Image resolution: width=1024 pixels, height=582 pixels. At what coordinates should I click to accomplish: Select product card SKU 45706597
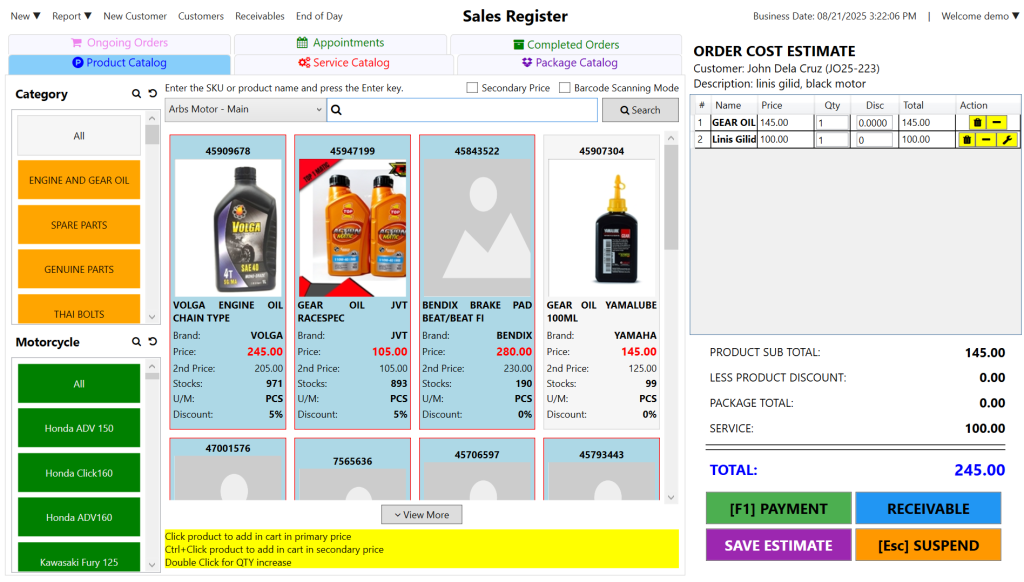point(477,469)
